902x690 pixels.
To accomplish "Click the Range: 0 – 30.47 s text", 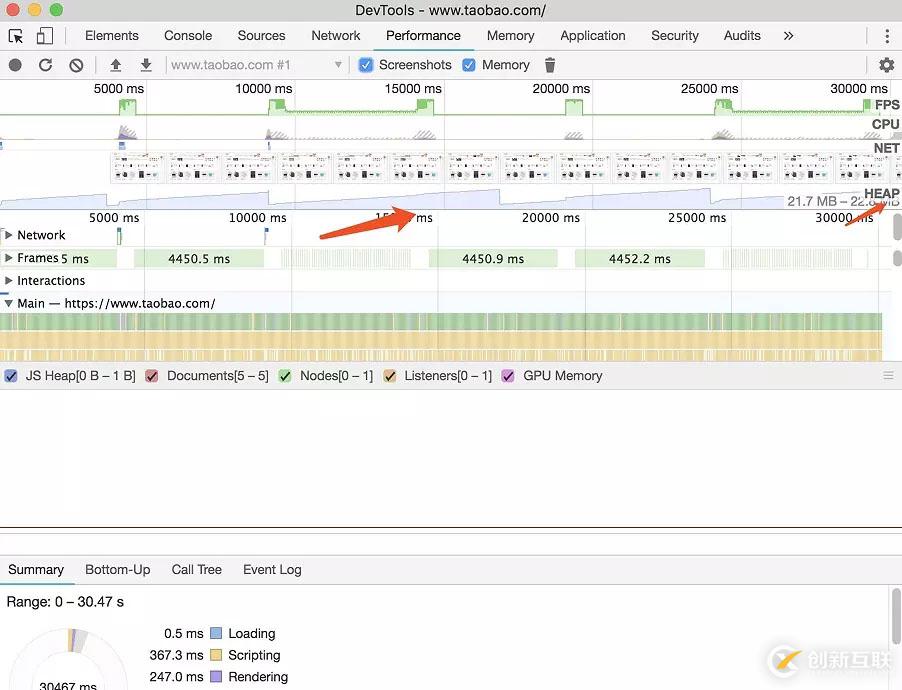I will (x=65, y=602).
